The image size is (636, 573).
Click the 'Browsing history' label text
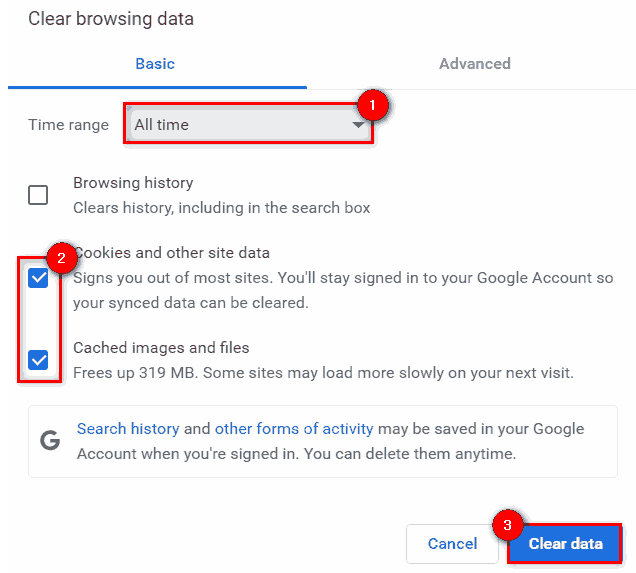pyautogui.click(x=133, y=183)
